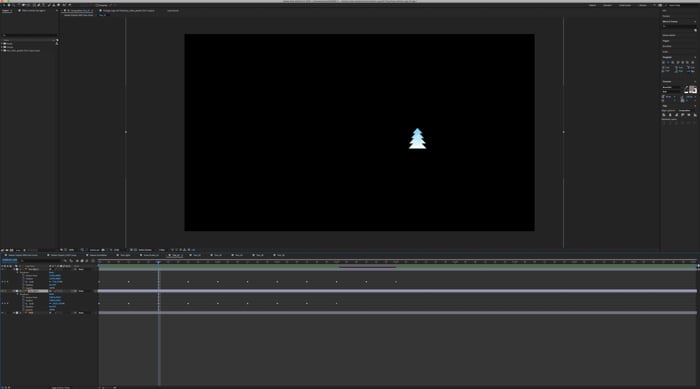Click last Scale keyframe of layer 1
Screen dimensions: 700x389
tap(396, 282)
